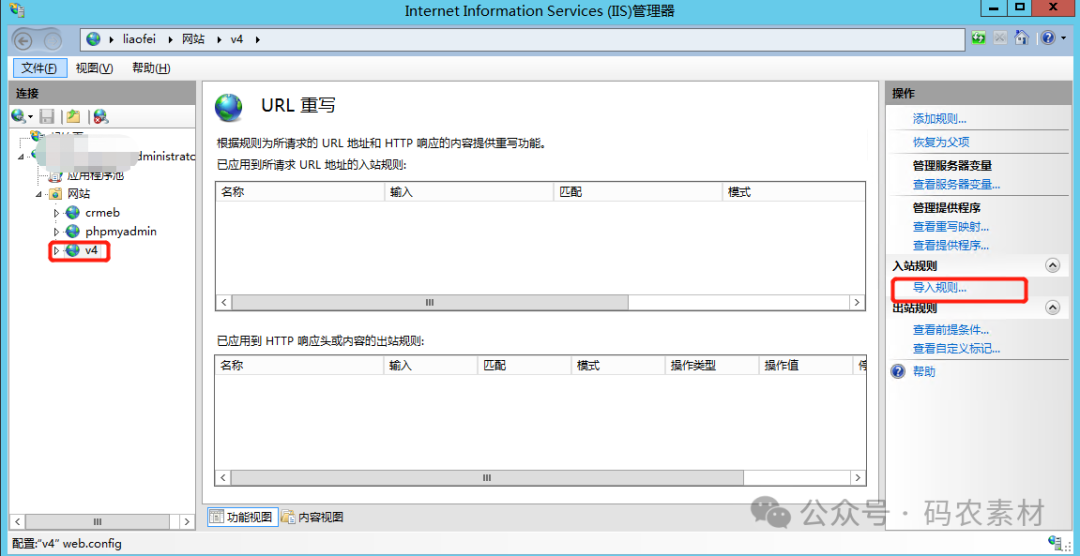Sort outbound rules by 操作值 column header
Image resolution: width=1080 pixels, height=556 pixels.
click(x=805, y=365)
